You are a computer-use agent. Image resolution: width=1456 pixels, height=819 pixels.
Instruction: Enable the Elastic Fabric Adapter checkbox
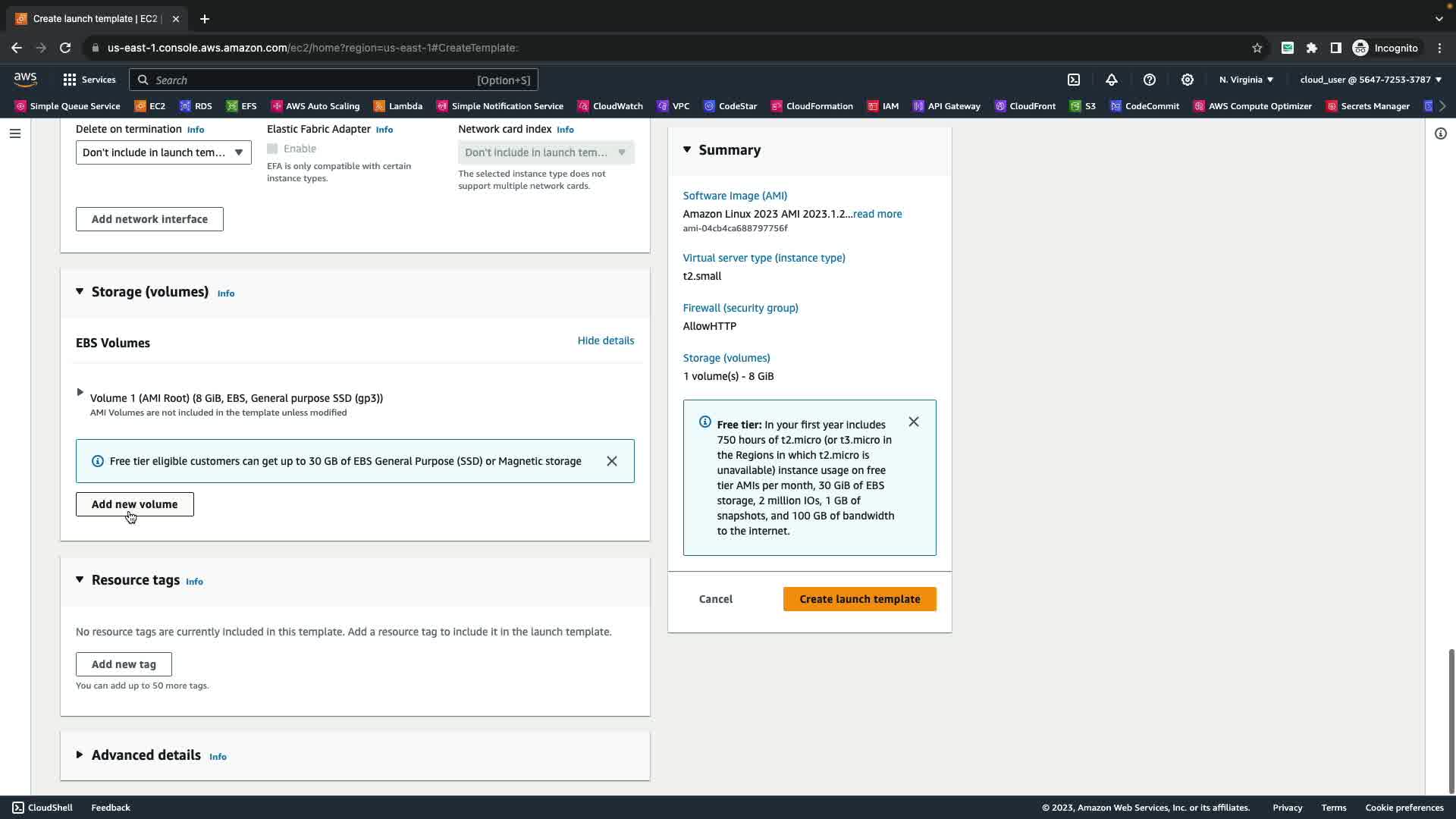272,149
